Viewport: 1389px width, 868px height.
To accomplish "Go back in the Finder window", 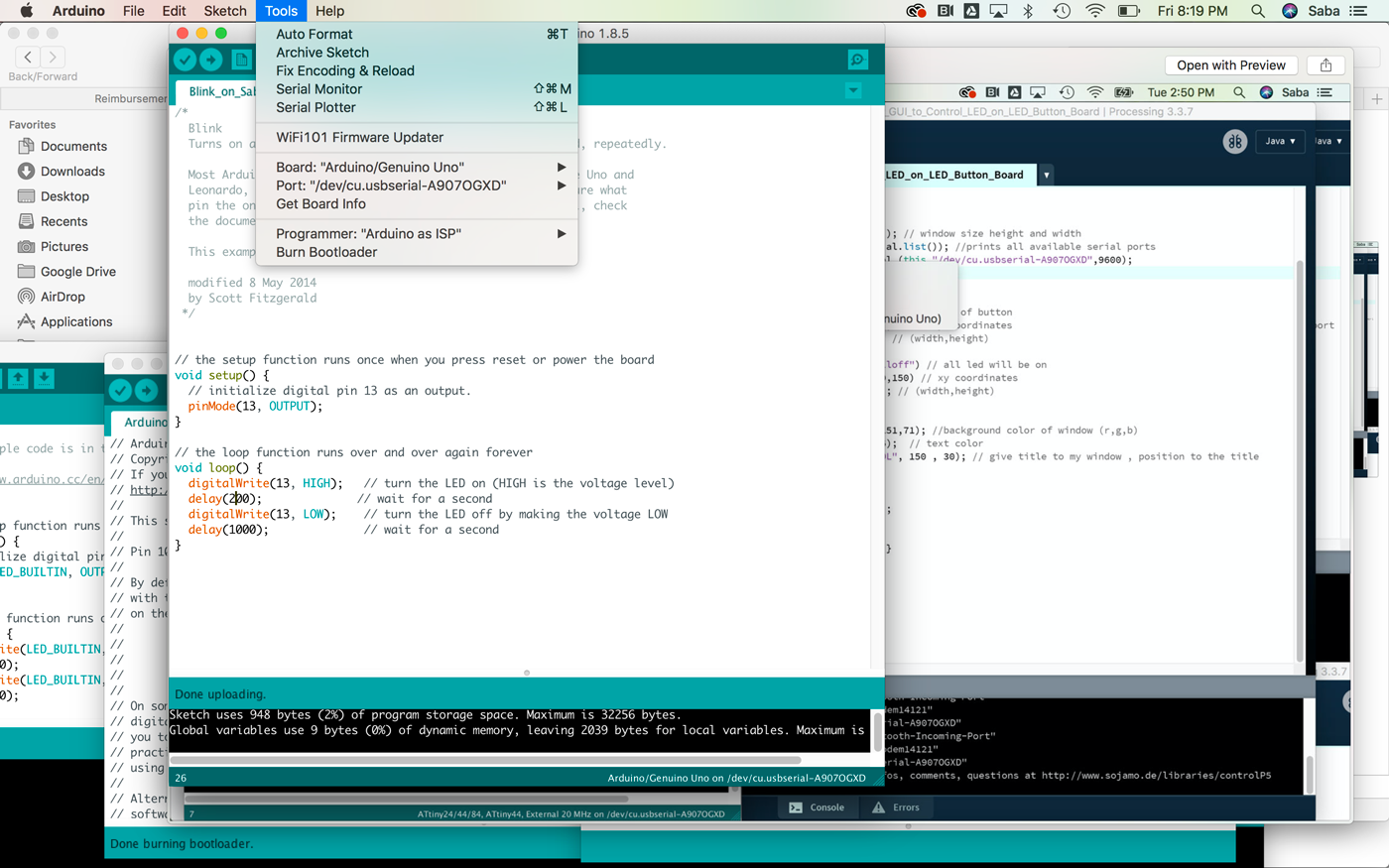I will coord(28,58).
